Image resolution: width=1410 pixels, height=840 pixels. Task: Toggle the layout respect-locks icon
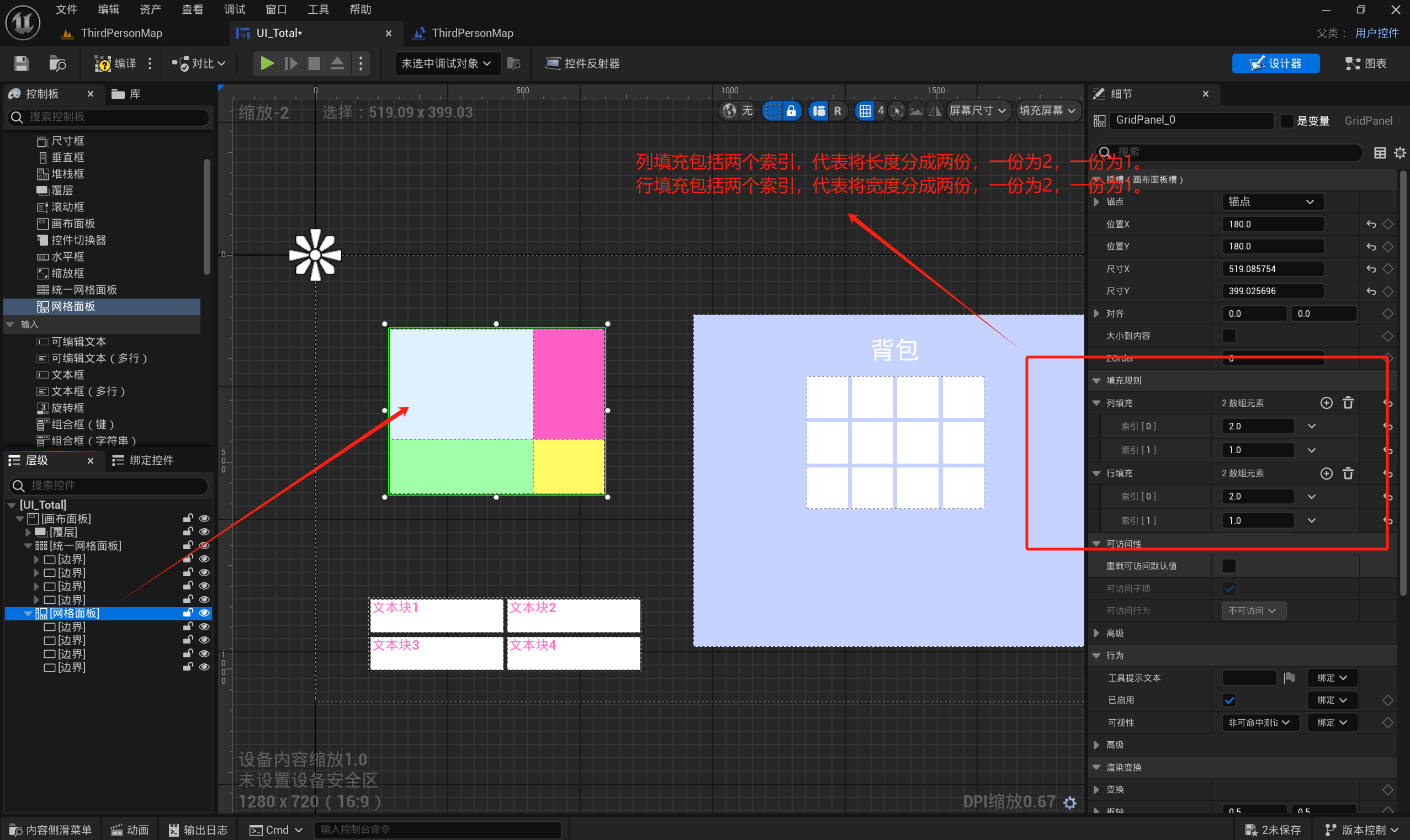click(819, 110)
